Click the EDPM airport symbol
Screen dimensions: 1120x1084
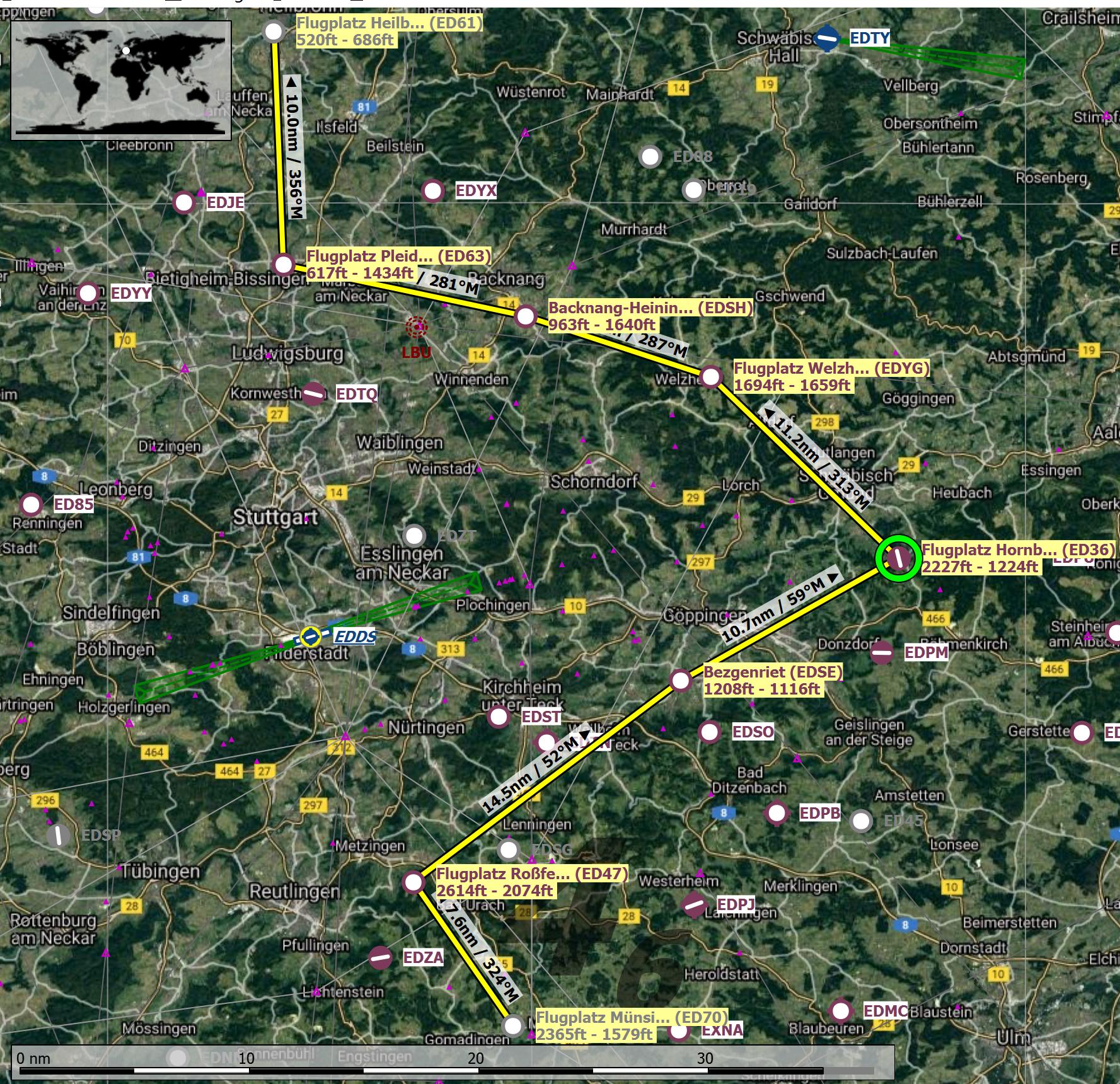click(x=882, y=652)
